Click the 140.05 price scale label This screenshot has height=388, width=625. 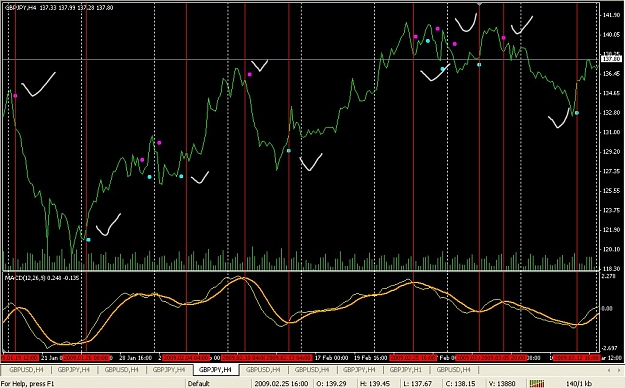pyautogui.click(x=611, y=35)
